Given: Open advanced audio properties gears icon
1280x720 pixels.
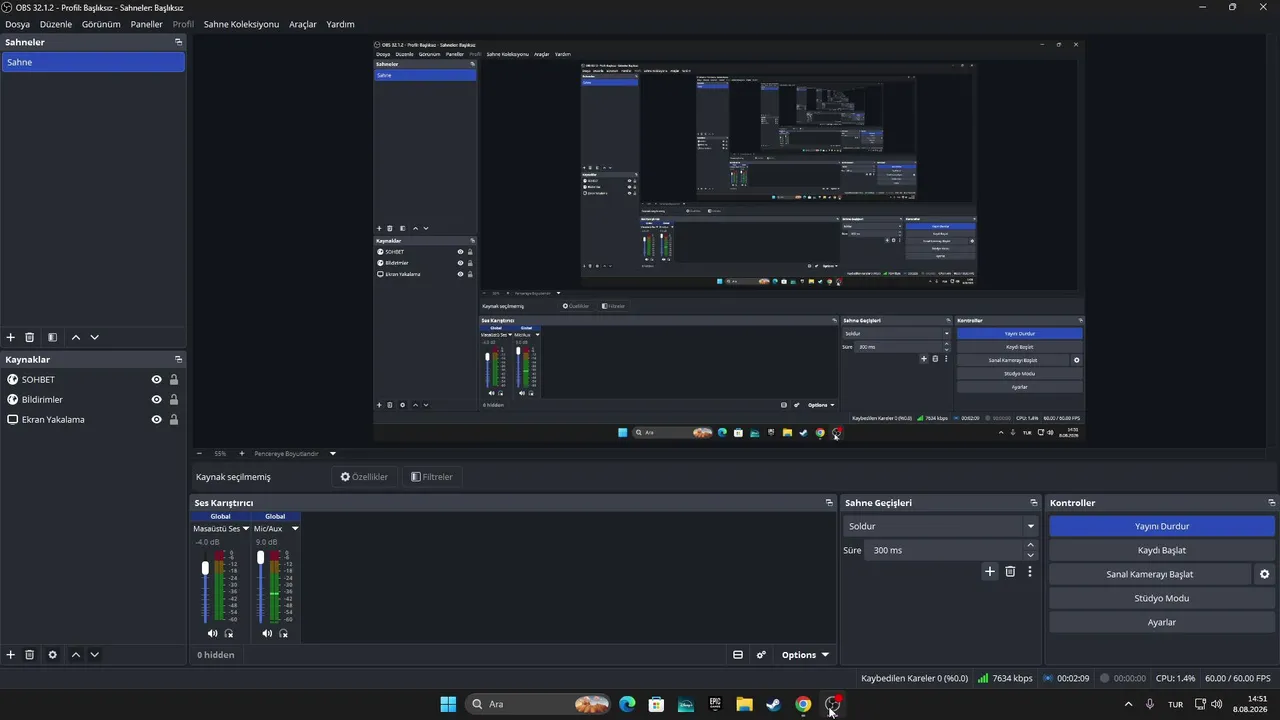Looking at the screenshot, I should point(761,655).
